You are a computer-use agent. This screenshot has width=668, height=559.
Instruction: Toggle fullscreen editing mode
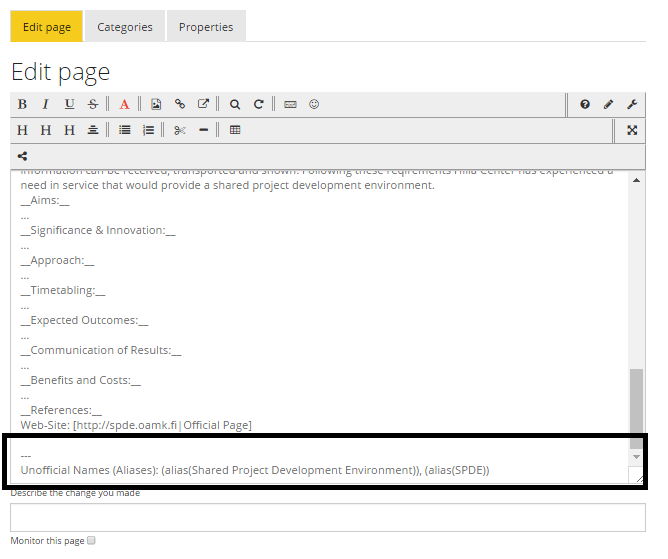point(632,130)
